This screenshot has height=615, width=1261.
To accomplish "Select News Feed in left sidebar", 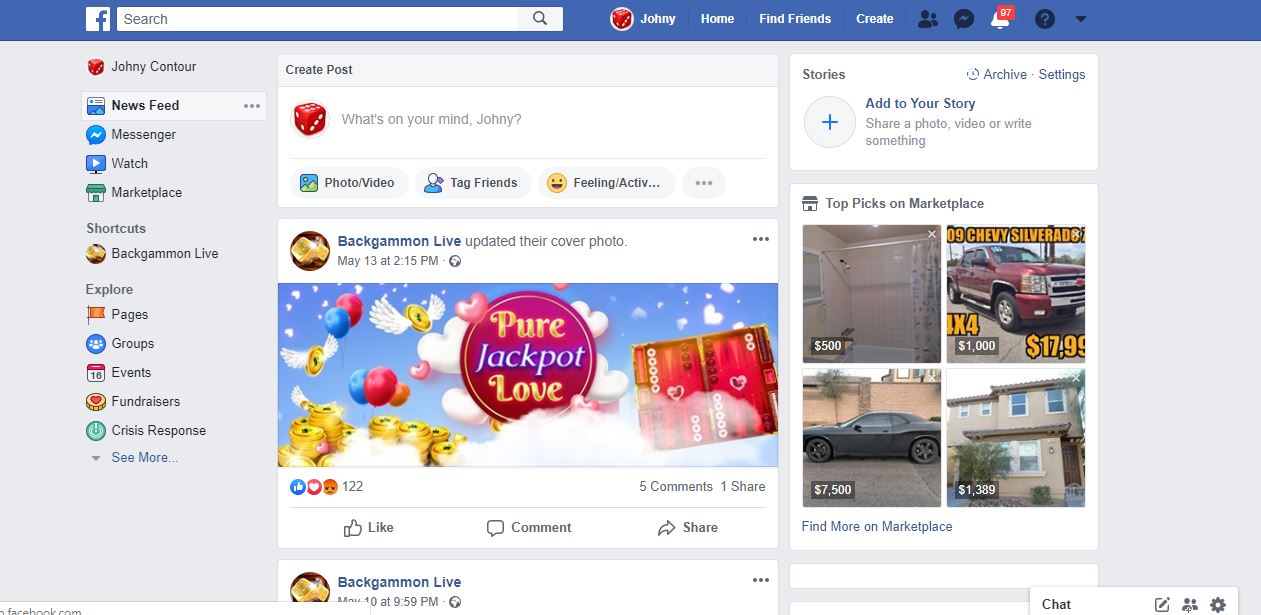I will pyautogui.click(x=174, y=105).
